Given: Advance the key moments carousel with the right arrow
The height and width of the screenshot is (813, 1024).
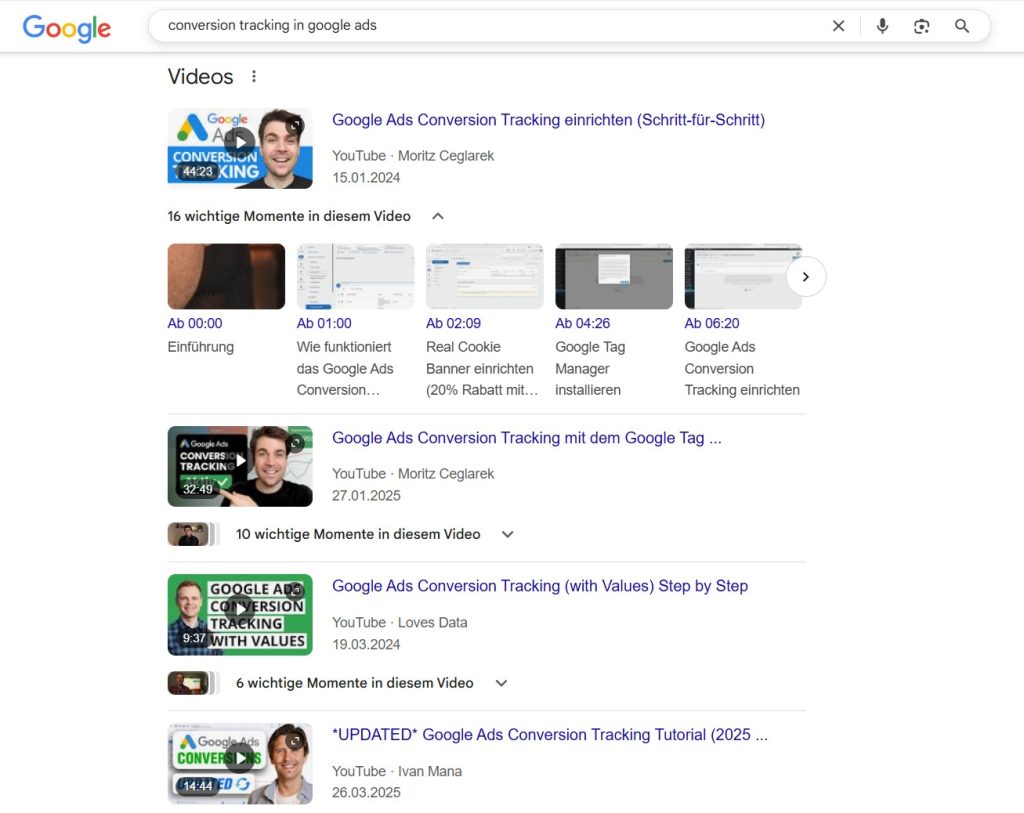Looking at the screenshot, I should [x=806, y=276].
